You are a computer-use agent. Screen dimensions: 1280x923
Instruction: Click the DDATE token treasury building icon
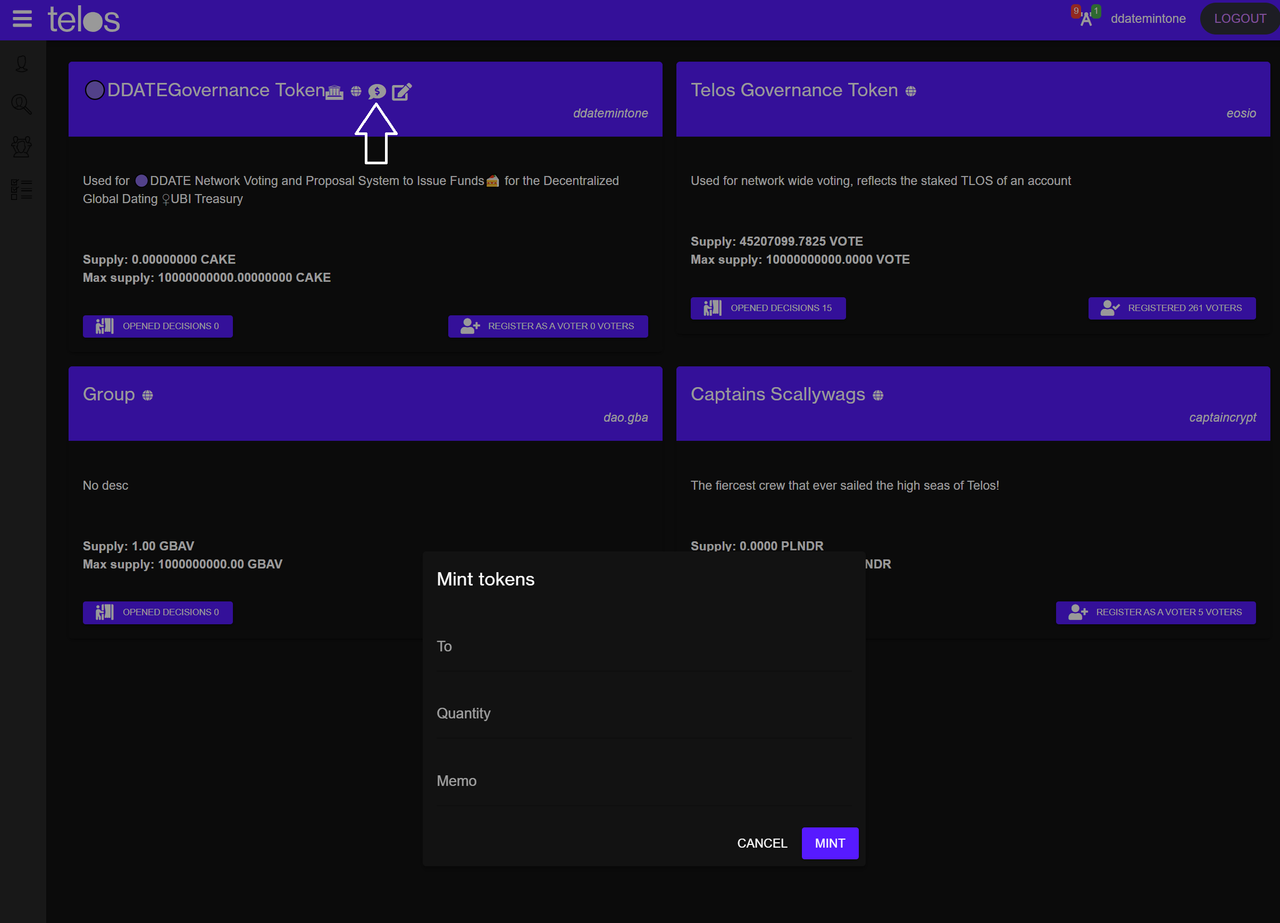pos(335,91)
